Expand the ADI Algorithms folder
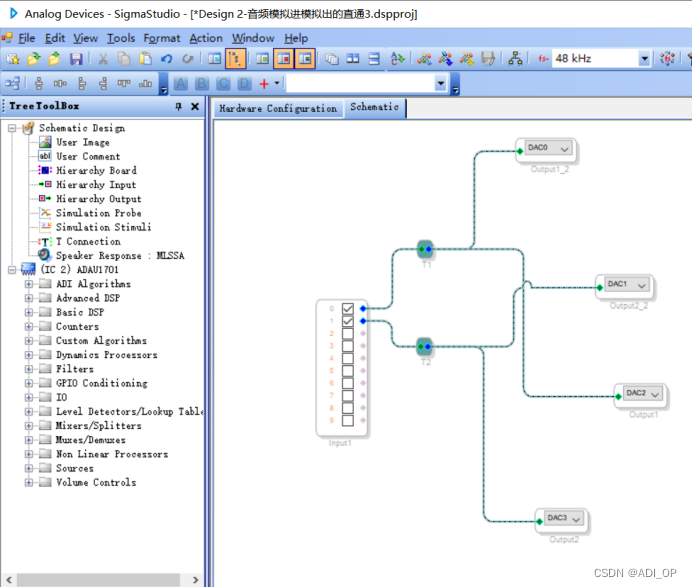This screenshot has width=692, height=588. click(x=29, y=284)
